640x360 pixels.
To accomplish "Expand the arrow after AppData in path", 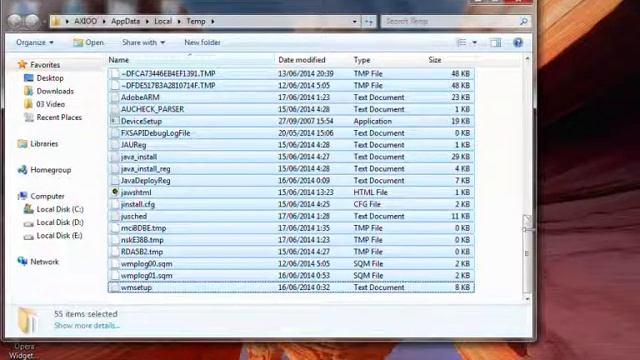I will [147, 21].
